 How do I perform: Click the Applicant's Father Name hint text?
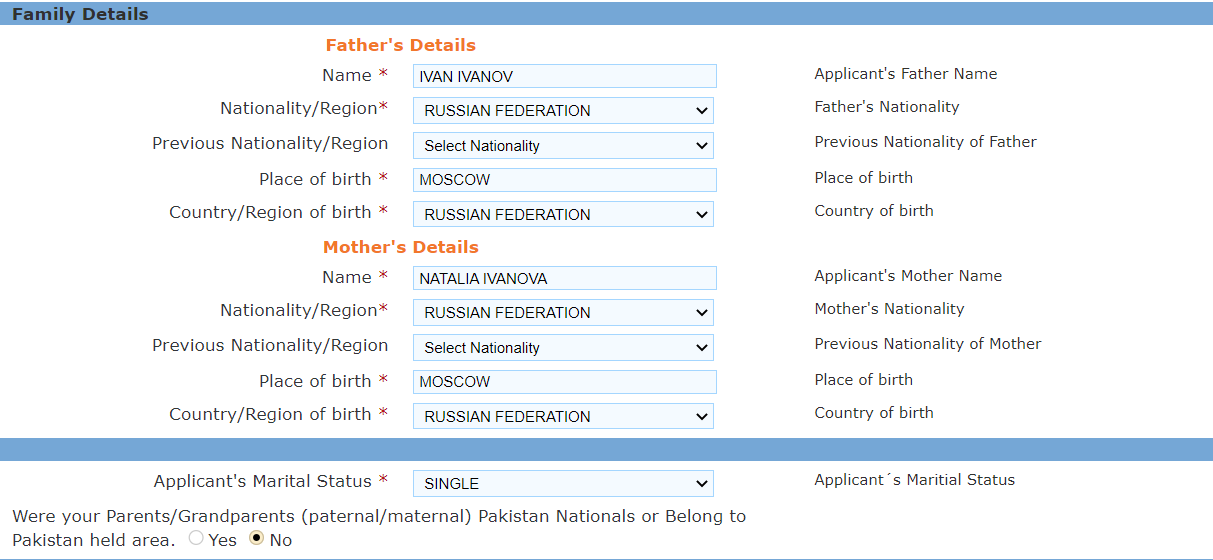(x=905, y=74)
